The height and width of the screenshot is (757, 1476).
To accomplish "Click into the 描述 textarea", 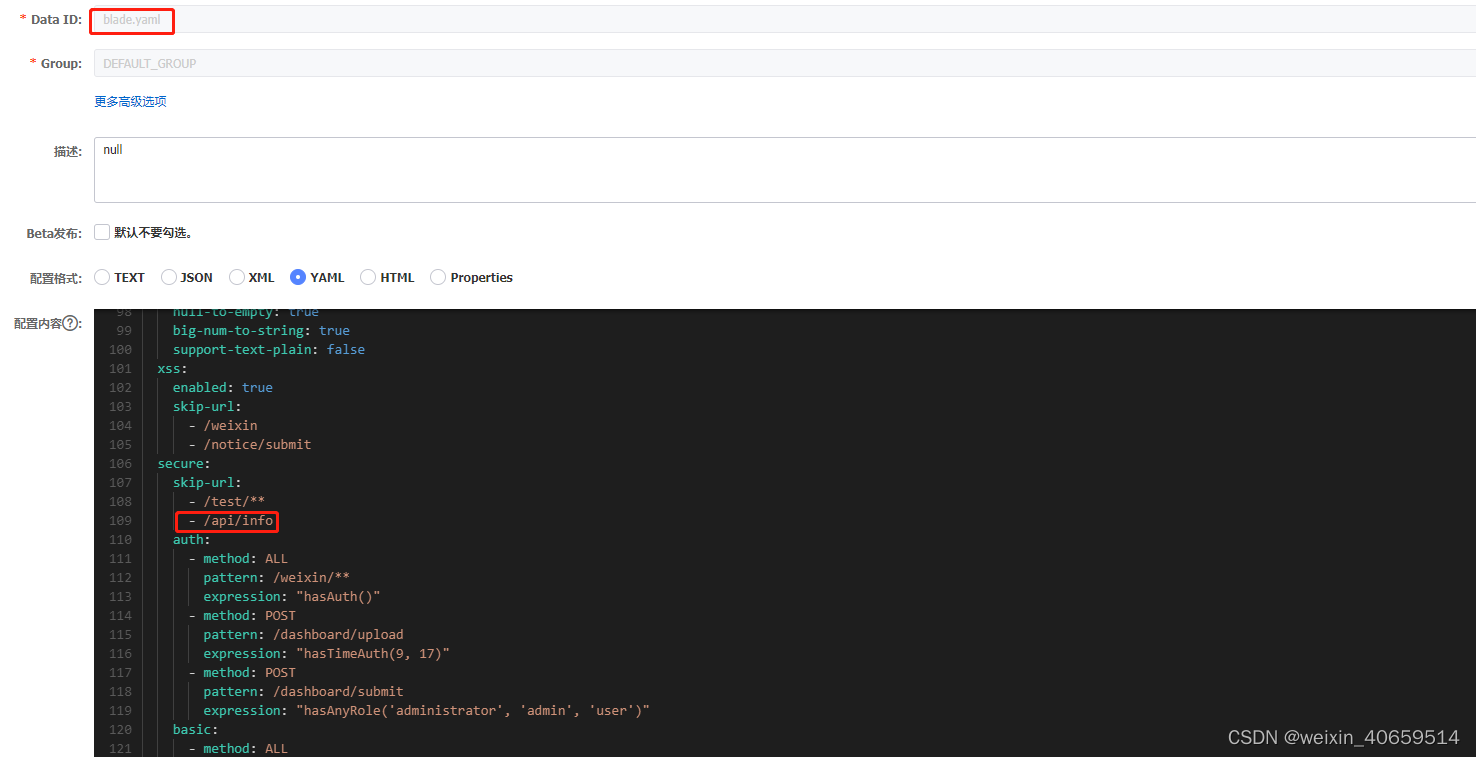I will (x=785, y=170).
